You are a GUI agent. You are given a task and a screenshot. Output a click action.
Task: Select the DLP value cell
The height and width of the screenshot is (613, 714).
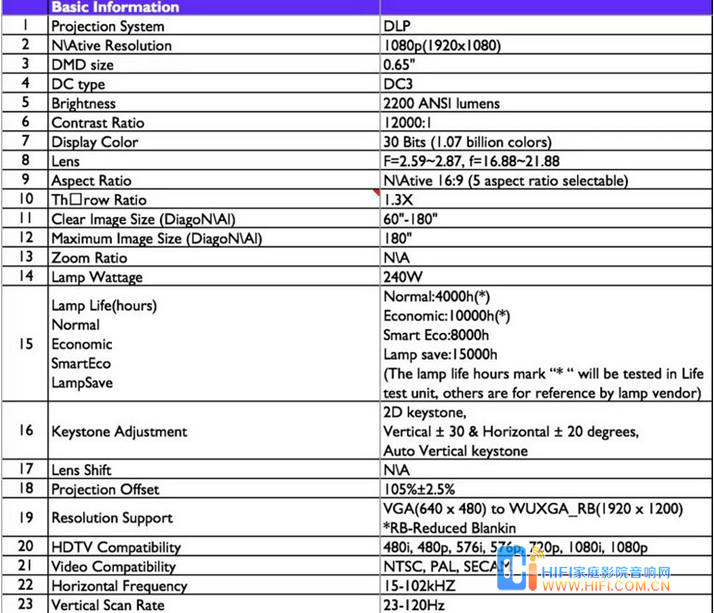point(397,26)
